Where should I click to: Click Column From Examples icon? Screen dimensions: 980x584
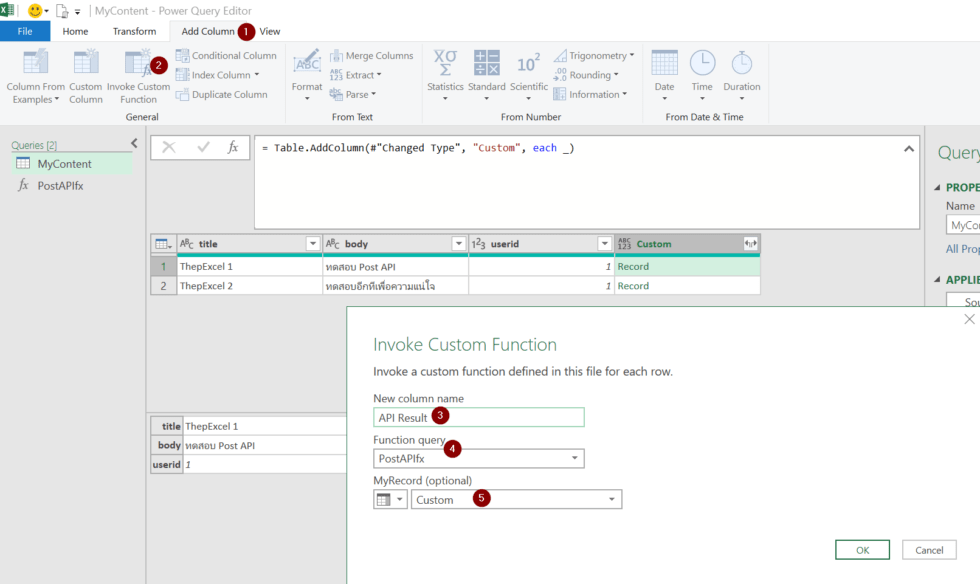pos(36,64)
